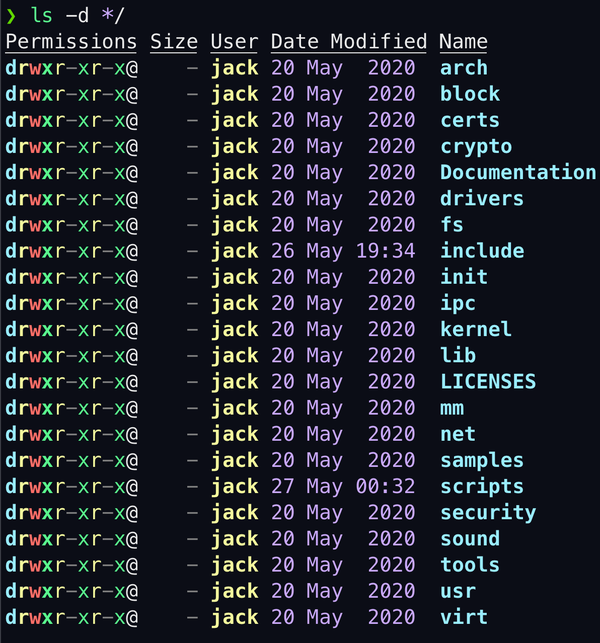Click the security directory name
The width and height of the screenshot is (600, 643).
pos(487,512)
